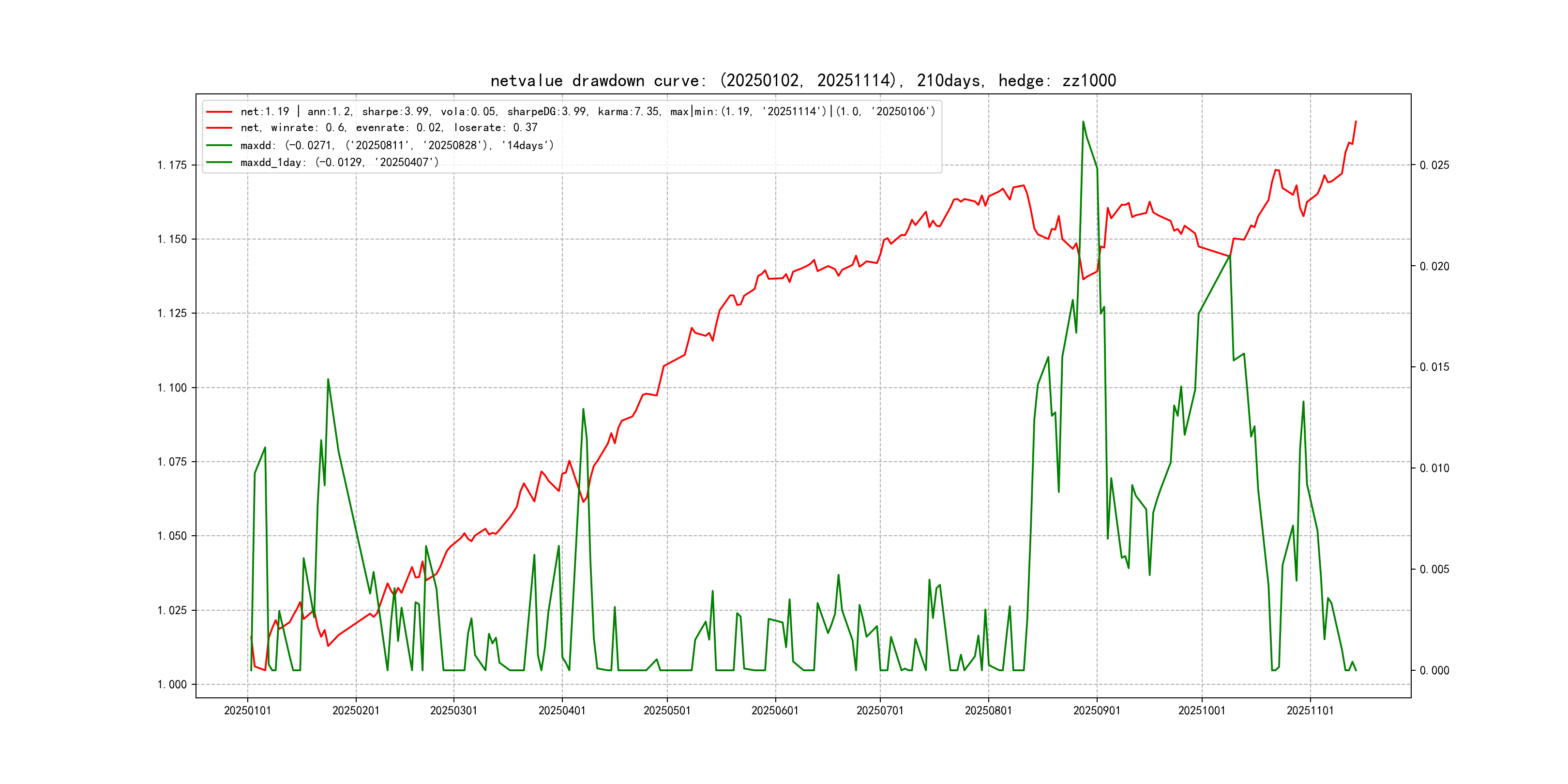1568x784 pixels.
Task: Click the 20250401 x-axis date label
Action: click(x=562, y=710)
